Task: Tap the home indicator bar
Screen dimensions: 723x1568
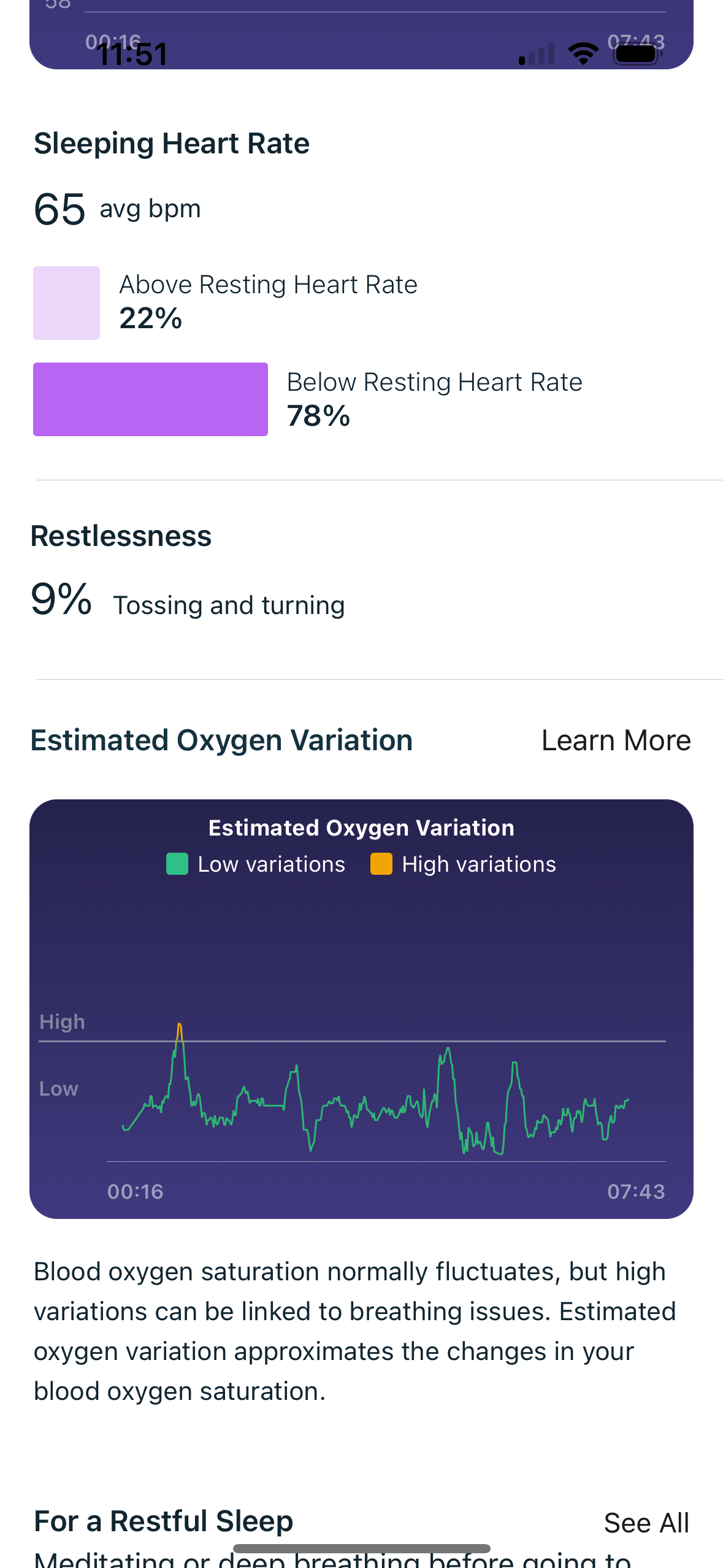Action: tap(361, 1548)
